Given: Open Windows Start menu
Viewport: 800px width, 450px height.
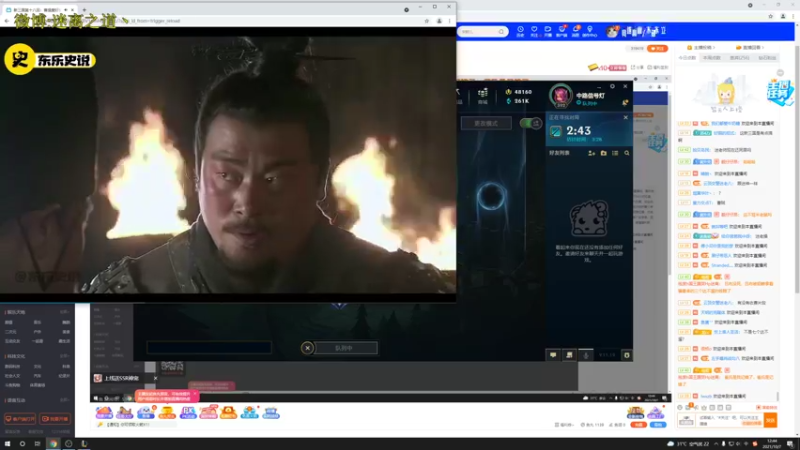Looking at the screenshot, I should coord(7,444).
